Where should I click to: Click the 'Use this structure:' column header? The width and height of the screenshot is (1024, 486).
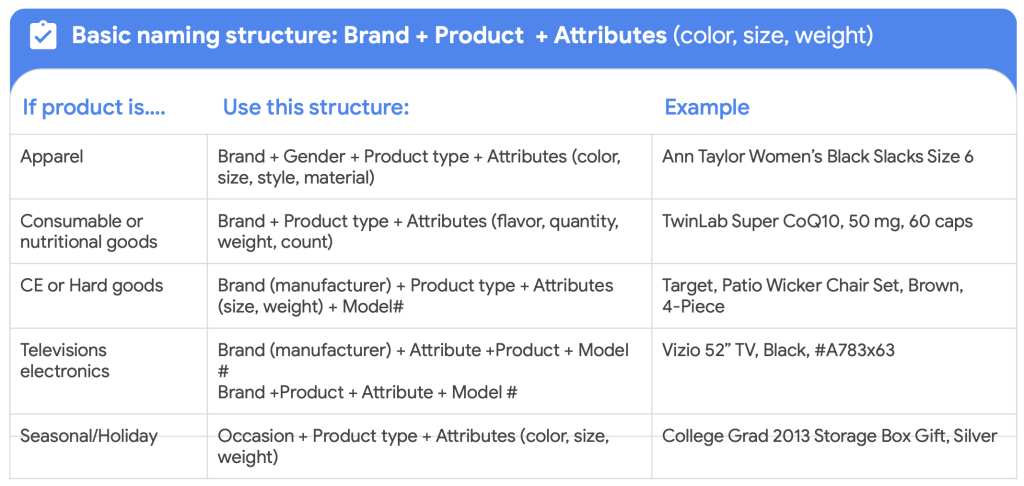click(x=315, y=107)
